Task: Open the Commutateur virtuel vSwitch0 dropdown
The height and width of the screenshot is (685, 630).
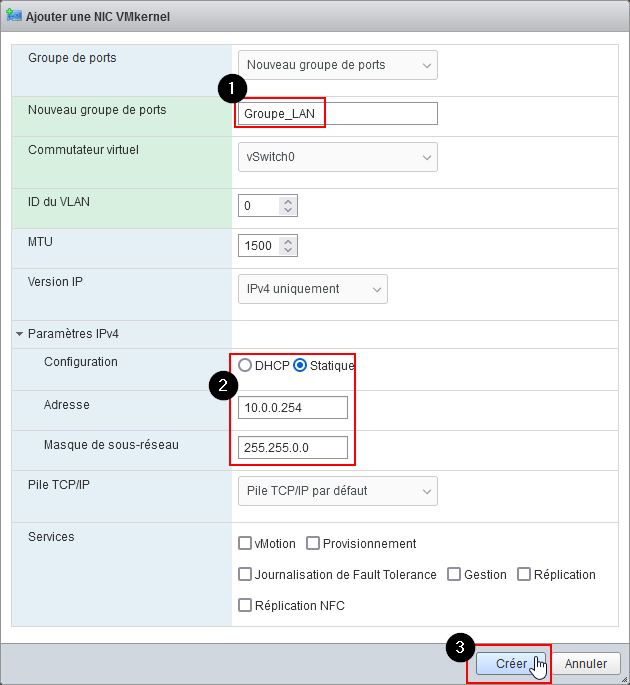Action: 337,157
